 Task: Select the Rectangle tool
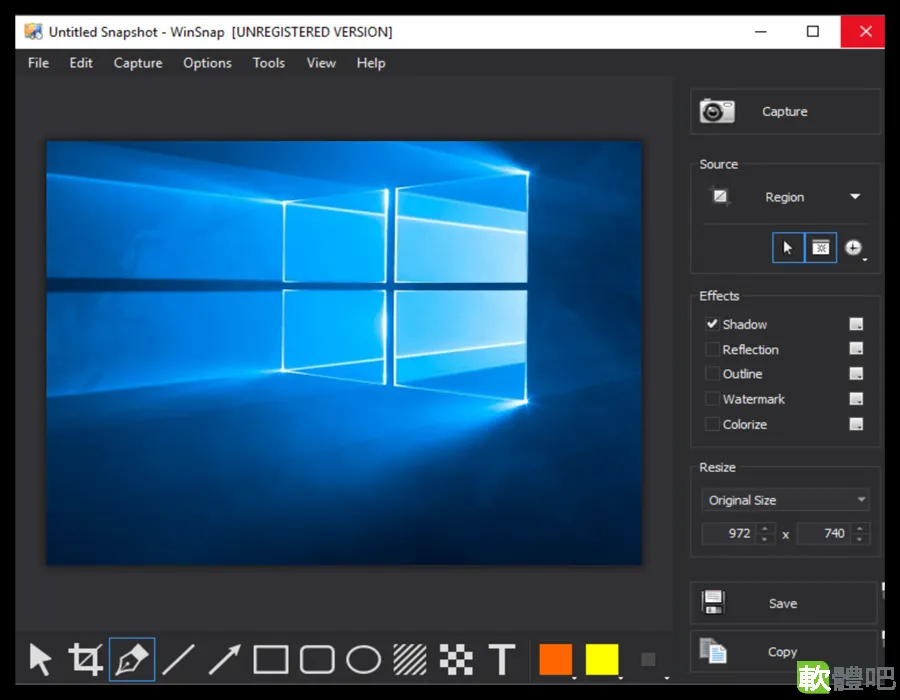pyautogui.click(x=271, y=659)
